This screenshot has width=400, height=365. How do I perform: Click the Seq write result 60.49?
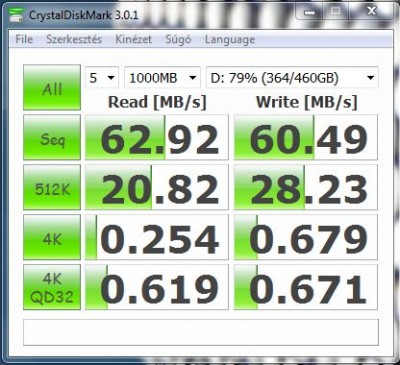306,137
